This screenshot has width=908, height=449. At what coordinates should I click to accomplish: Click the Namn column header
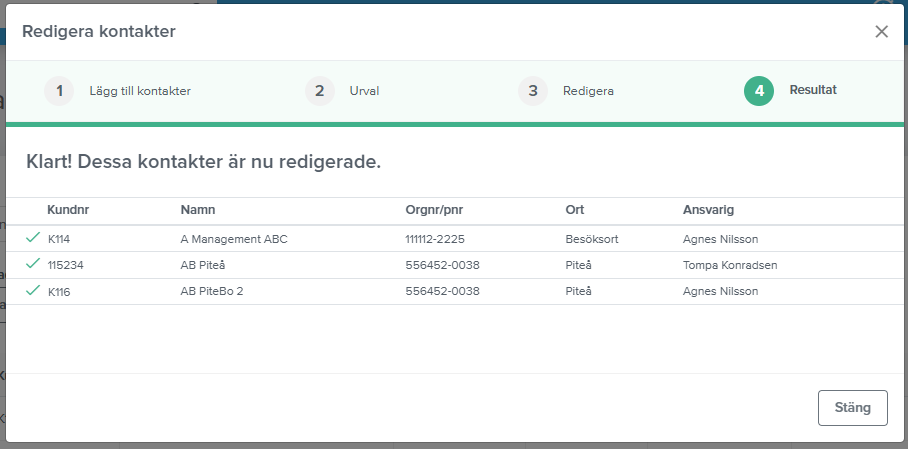pos(197,210)
